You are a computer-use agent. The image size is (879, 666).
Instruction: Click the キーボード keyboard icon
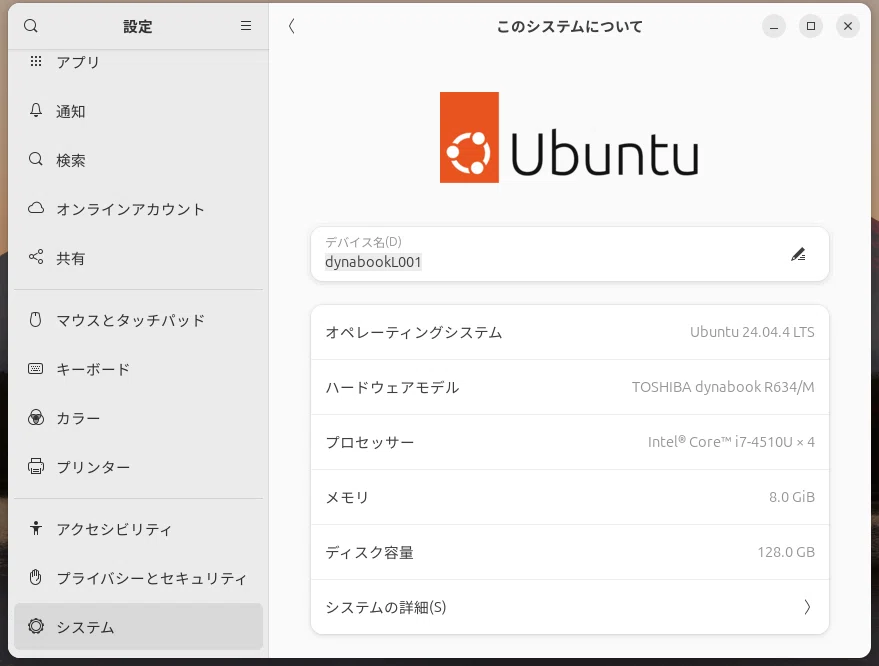click(36, 368)
